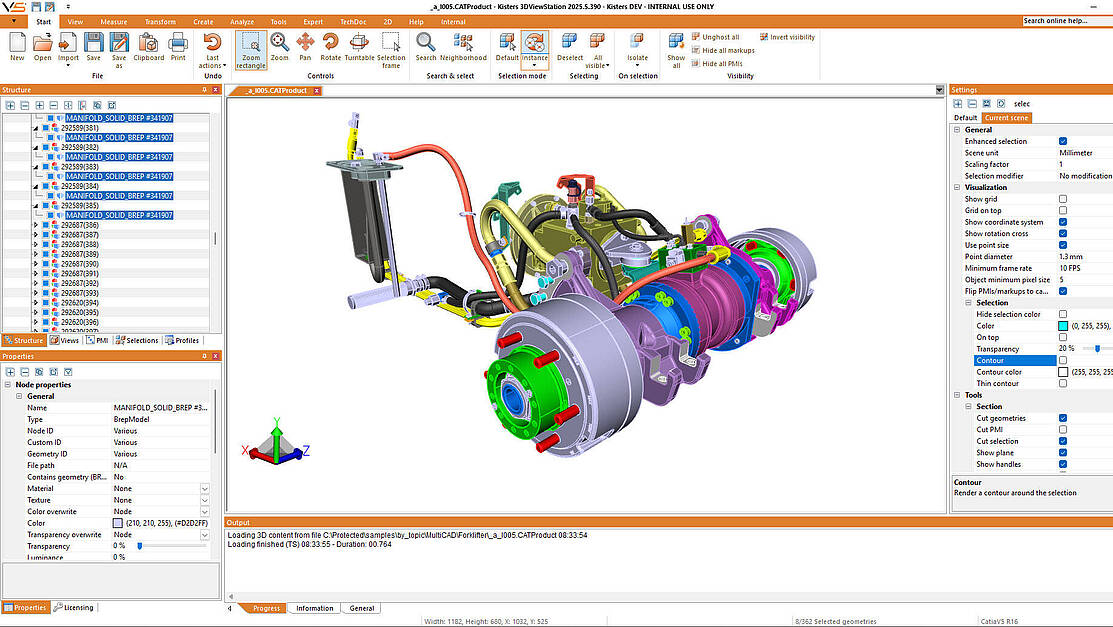Click the cyan selection Color swatch
The width and height of the screenshot is (1113, 627).
coord(1062,326)
